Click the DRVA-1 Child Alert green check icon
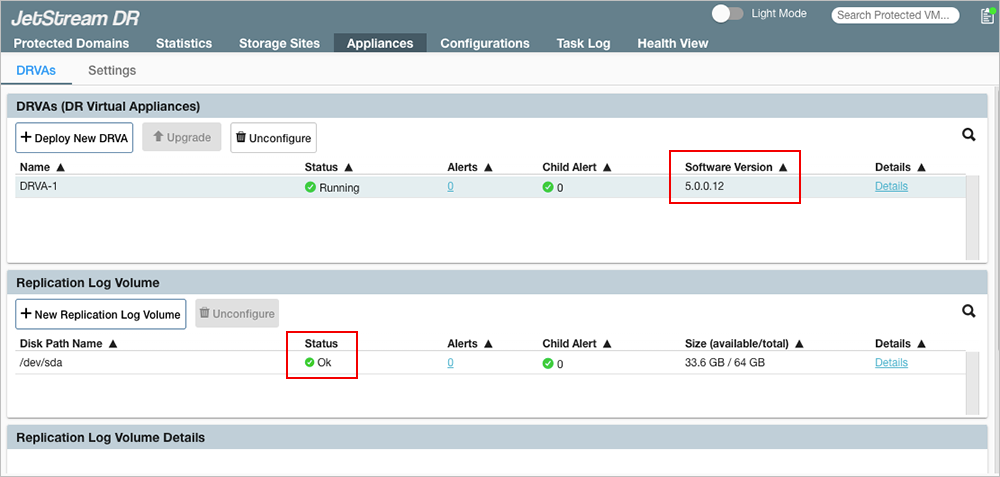Image resolution: width=1000 pixels, height=477 pixels. [x=548, y=187]
